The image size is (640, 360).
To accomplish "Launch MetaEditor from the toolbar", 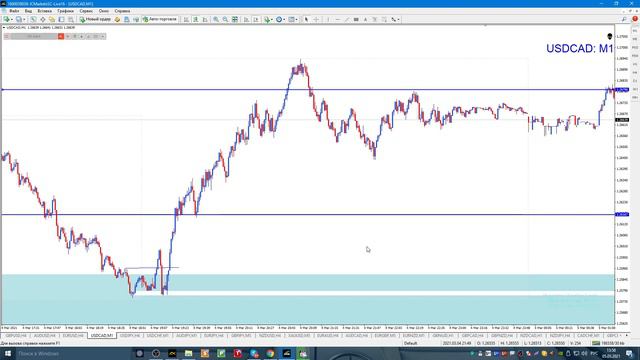I will point(117,19).
